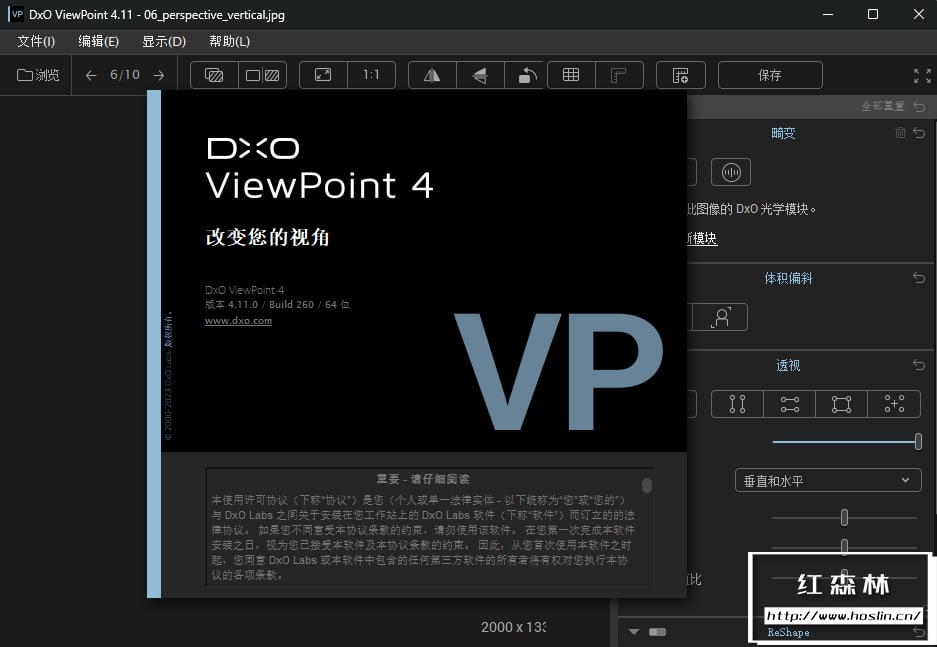Go to the next image arrow
The image size is (937, 647).
[x=159, y=75]
